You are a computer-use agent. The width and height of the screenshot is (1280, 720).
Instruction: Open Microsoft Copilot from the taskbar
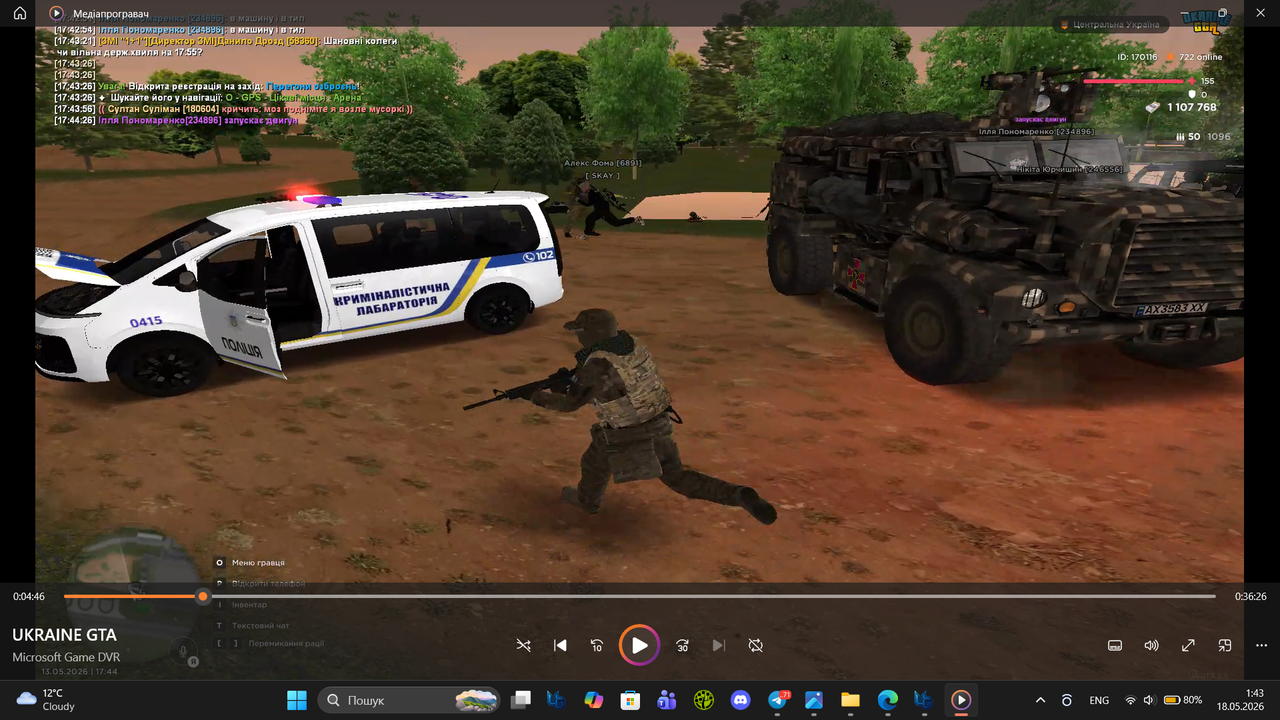click(594, 700)
